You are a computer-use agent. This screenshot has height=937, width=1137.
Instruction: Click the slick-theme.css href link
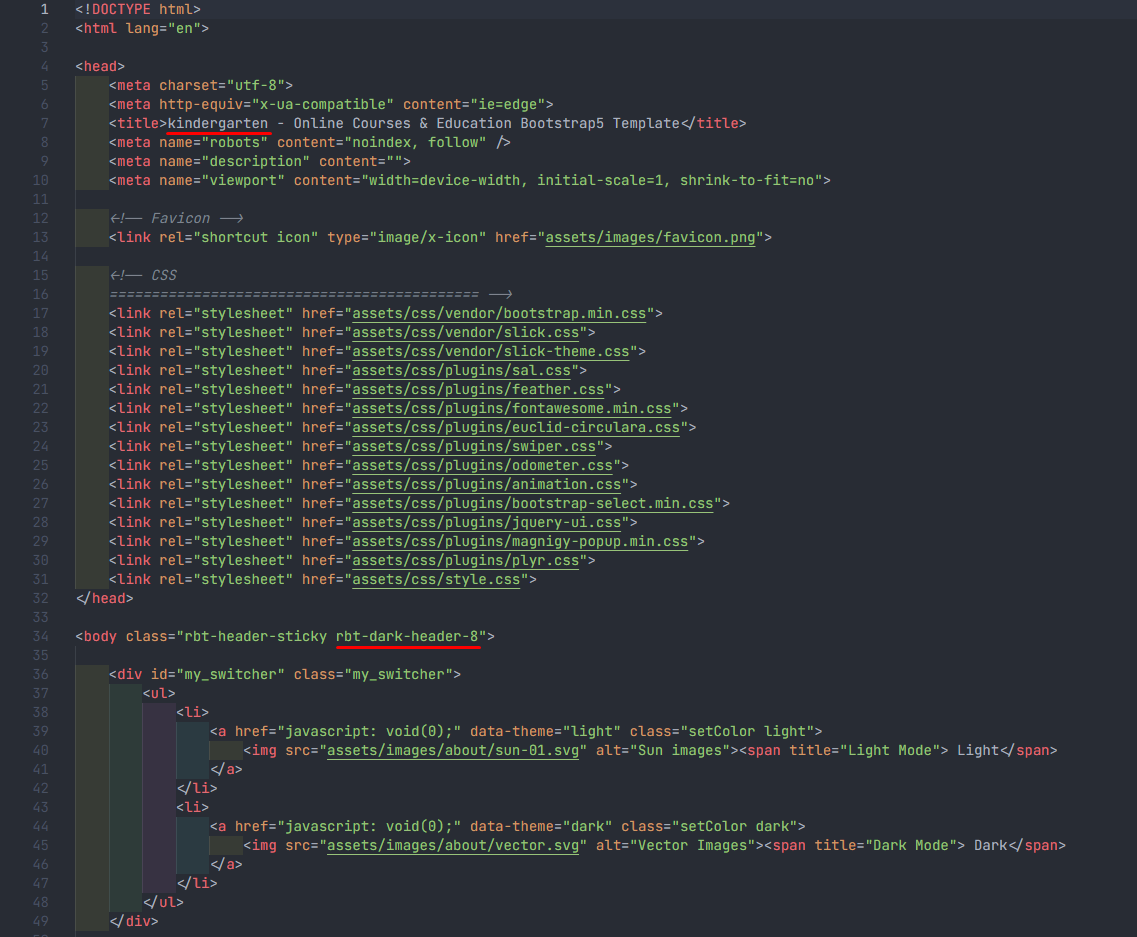tap(491, 351)
